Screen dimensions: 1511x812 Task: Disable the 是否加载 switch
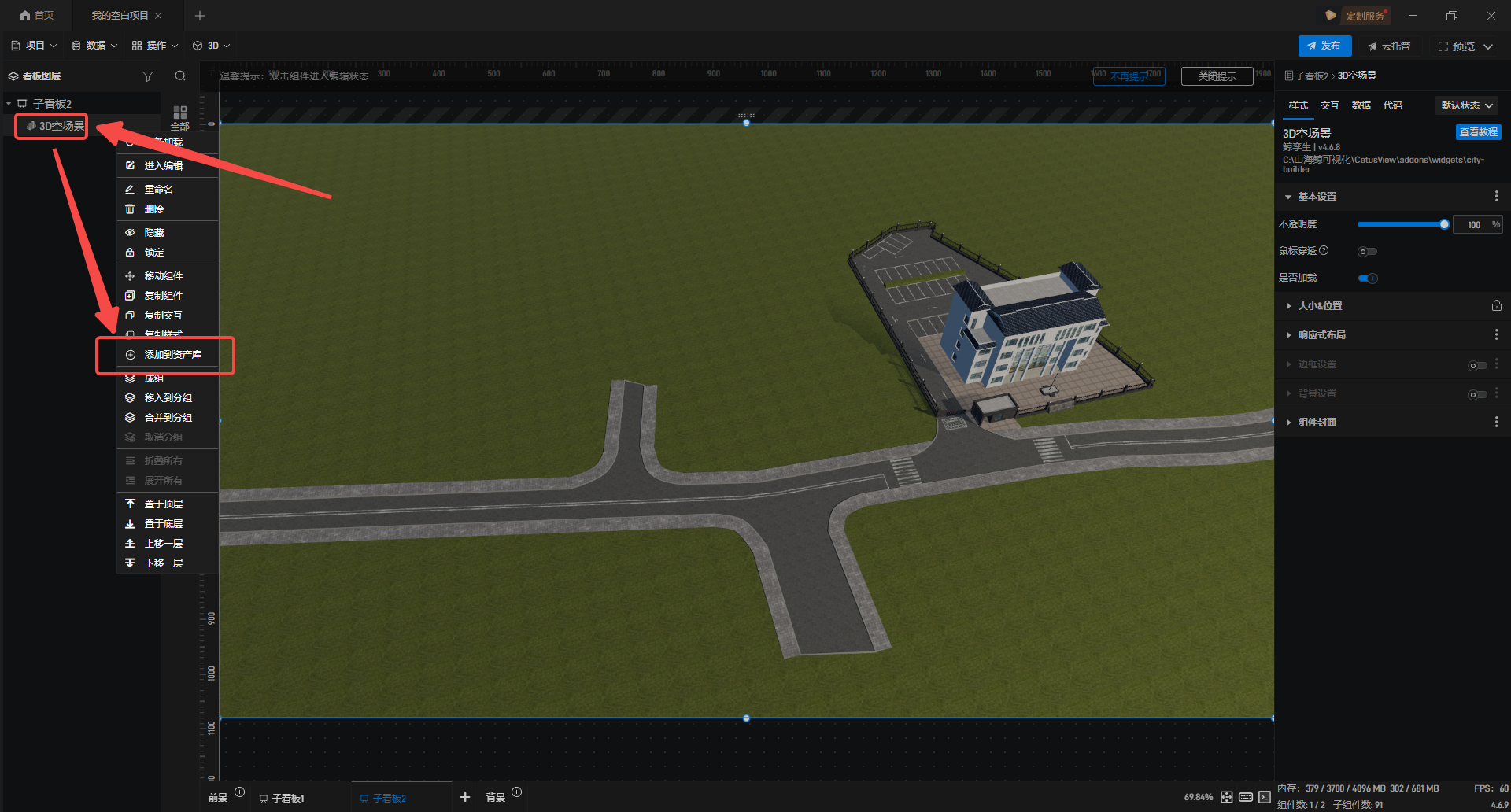pos(1368,279)
